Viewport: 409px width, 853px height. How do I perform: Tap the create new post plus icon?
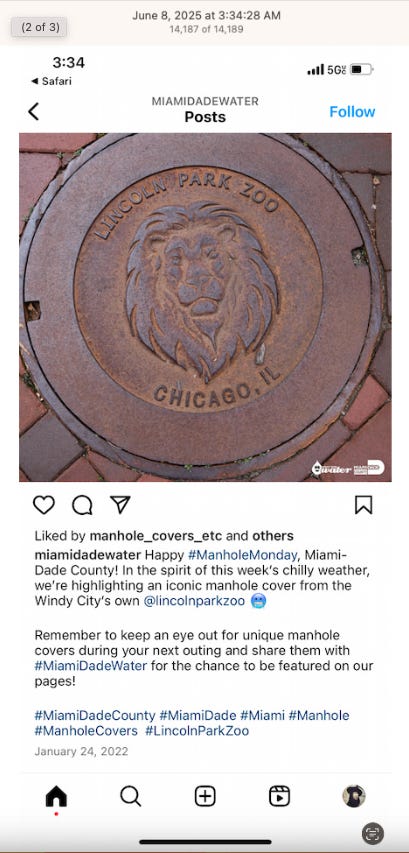(x=205, y=796)
